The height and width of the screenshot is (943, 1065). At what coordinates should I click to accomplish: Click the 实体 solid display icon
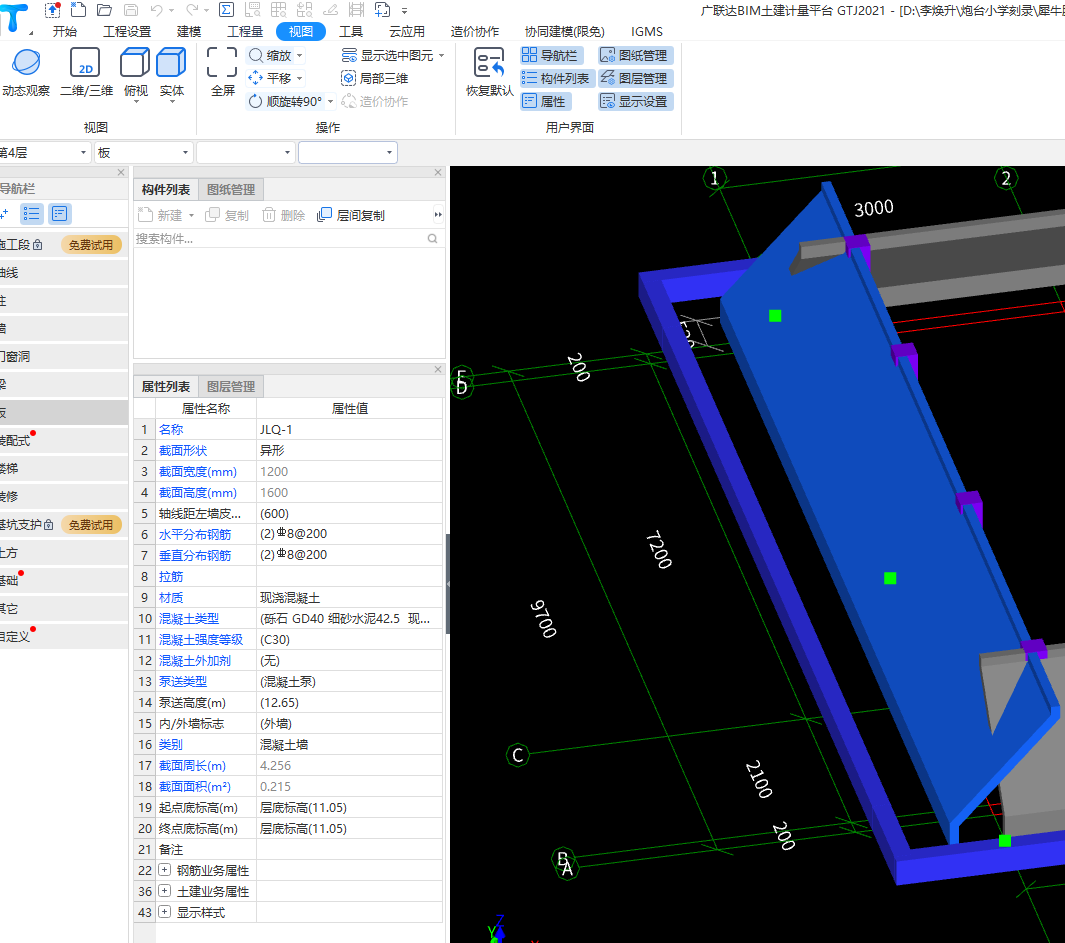(x=171, y=63)
